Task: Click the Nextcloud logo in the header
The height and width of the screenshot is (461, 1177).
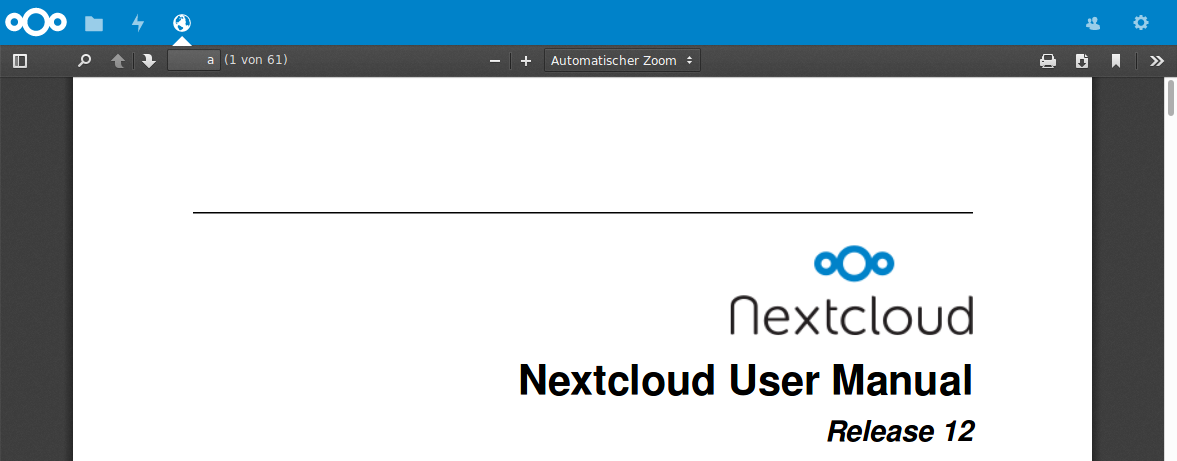Action: click(36, 22)
